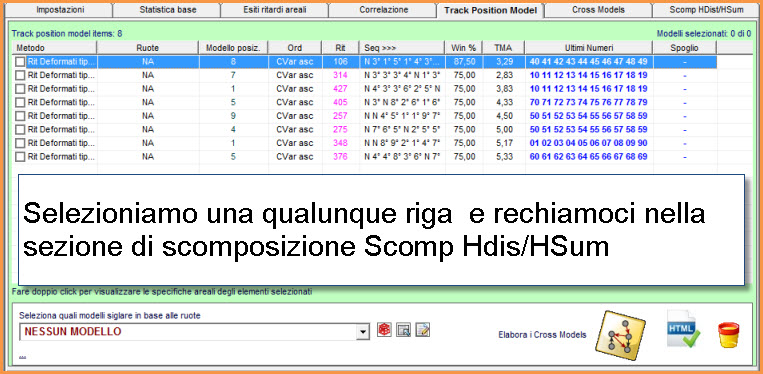Open the Correlazione tab

tap(383, 10)
